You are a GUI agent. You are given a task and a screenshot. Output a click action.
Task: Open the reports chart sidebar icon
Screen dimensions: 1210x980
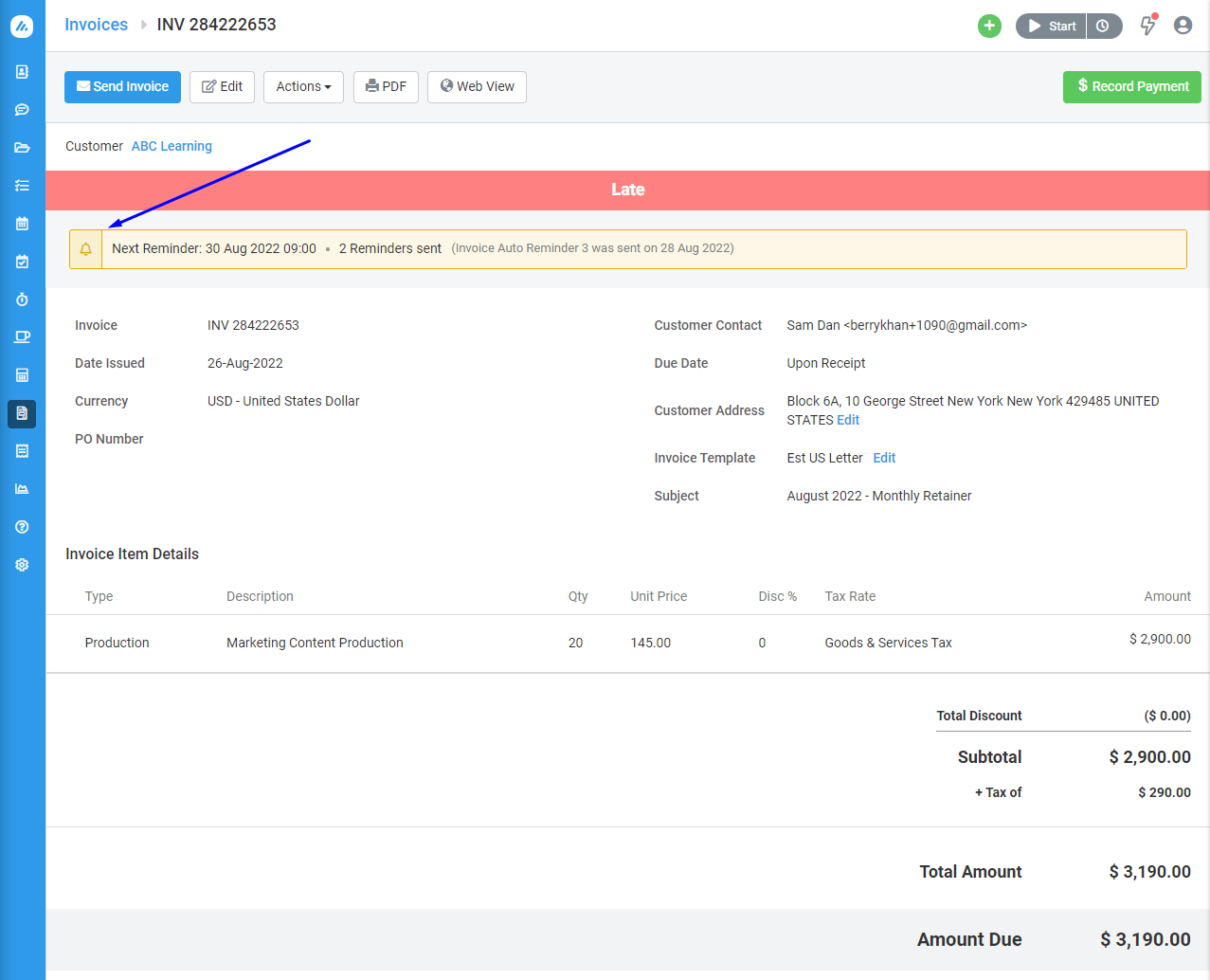click(22, 489)
